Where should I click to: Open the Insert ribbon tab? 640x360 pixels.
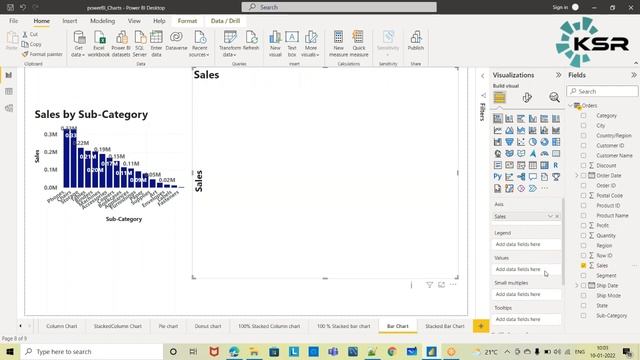(70, 21)
